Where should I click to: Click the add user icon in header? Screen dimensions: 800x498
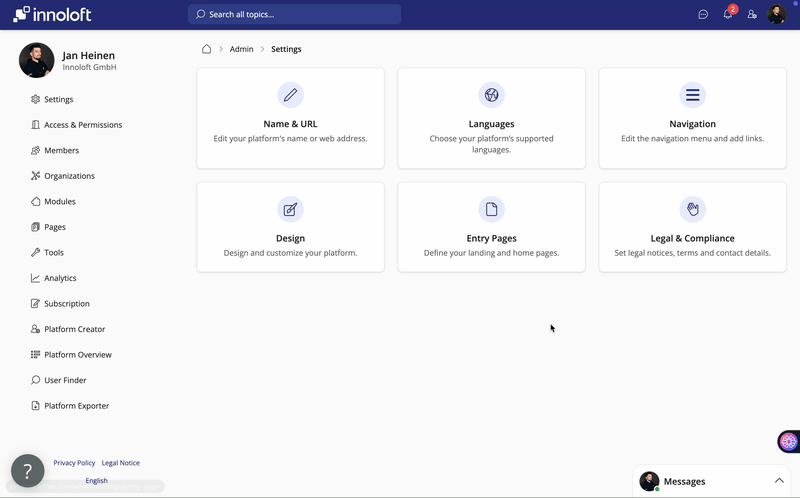(x=752, y=14)
